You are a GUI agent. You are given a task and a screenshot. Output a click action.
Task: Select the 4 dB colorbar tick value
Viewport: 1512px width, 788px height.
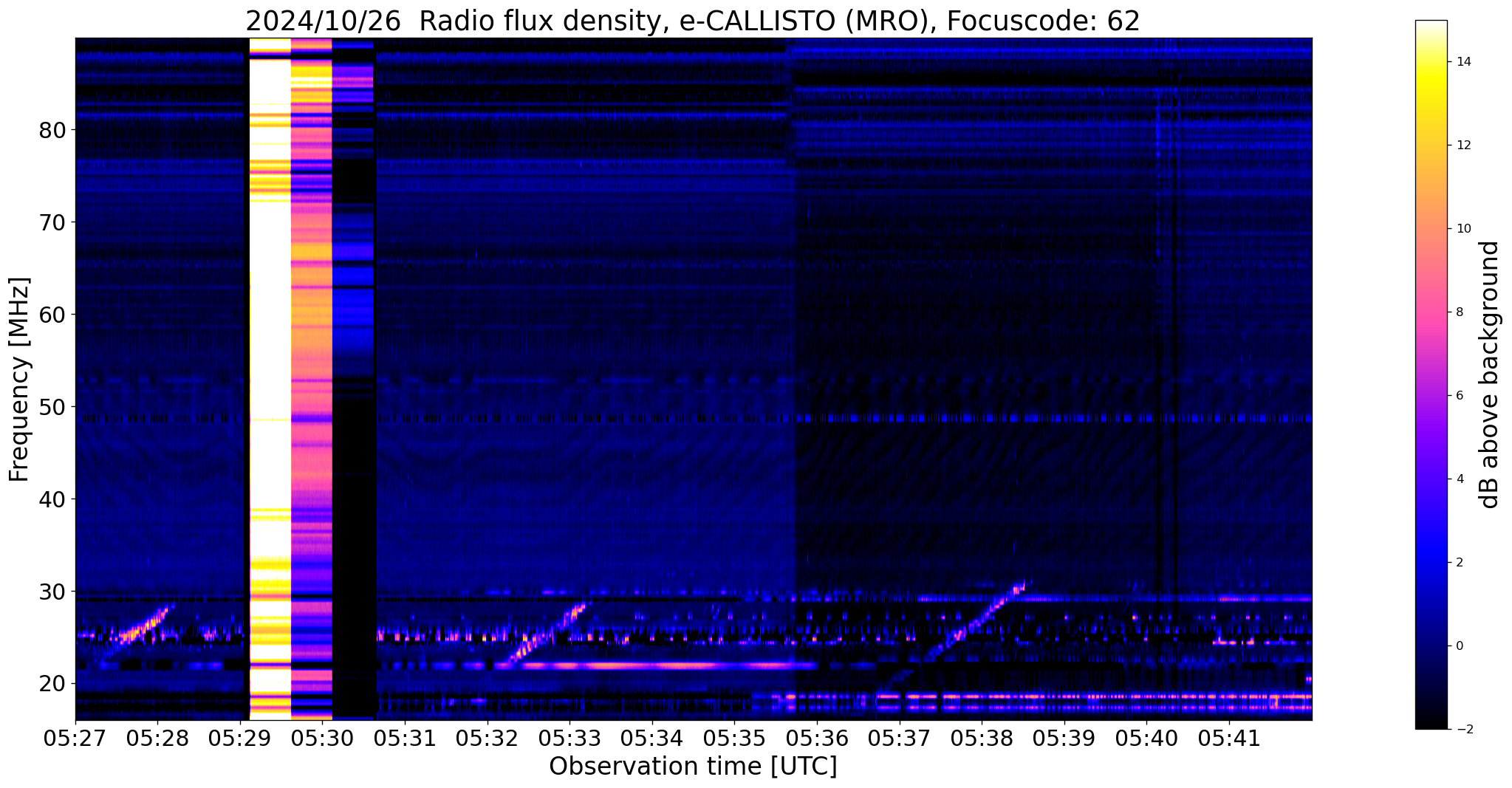[x=1459, y=479]
